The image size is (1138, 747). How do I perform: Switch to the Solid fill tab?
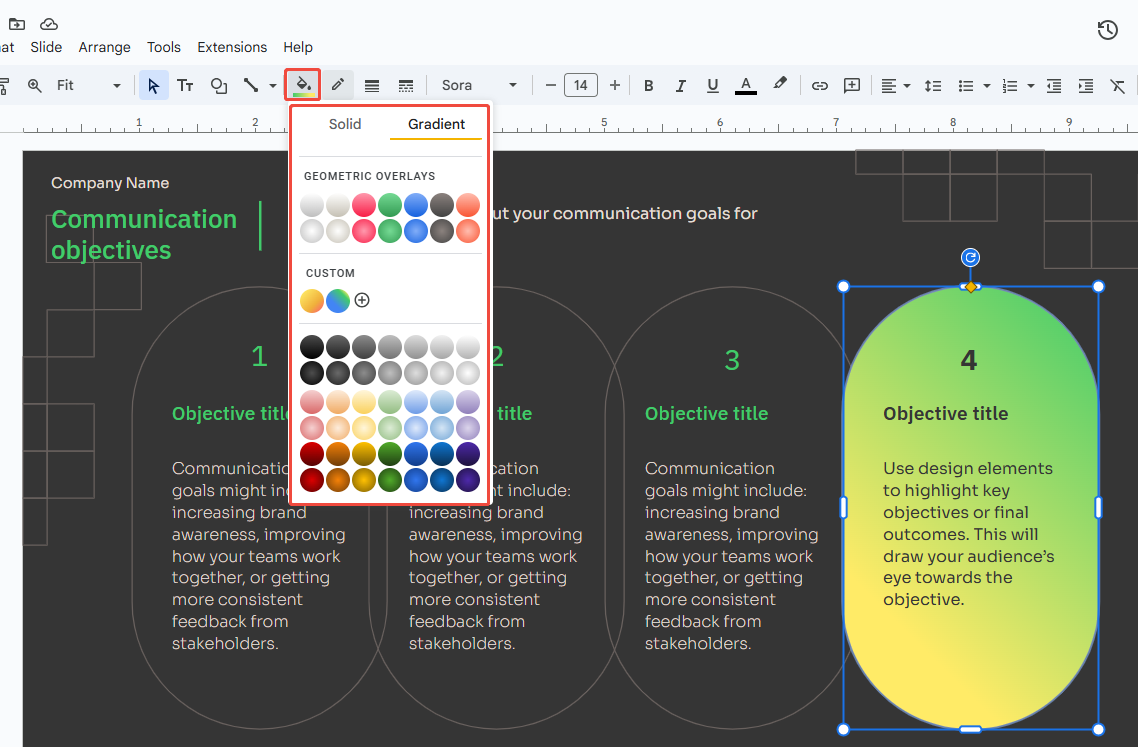345,124
